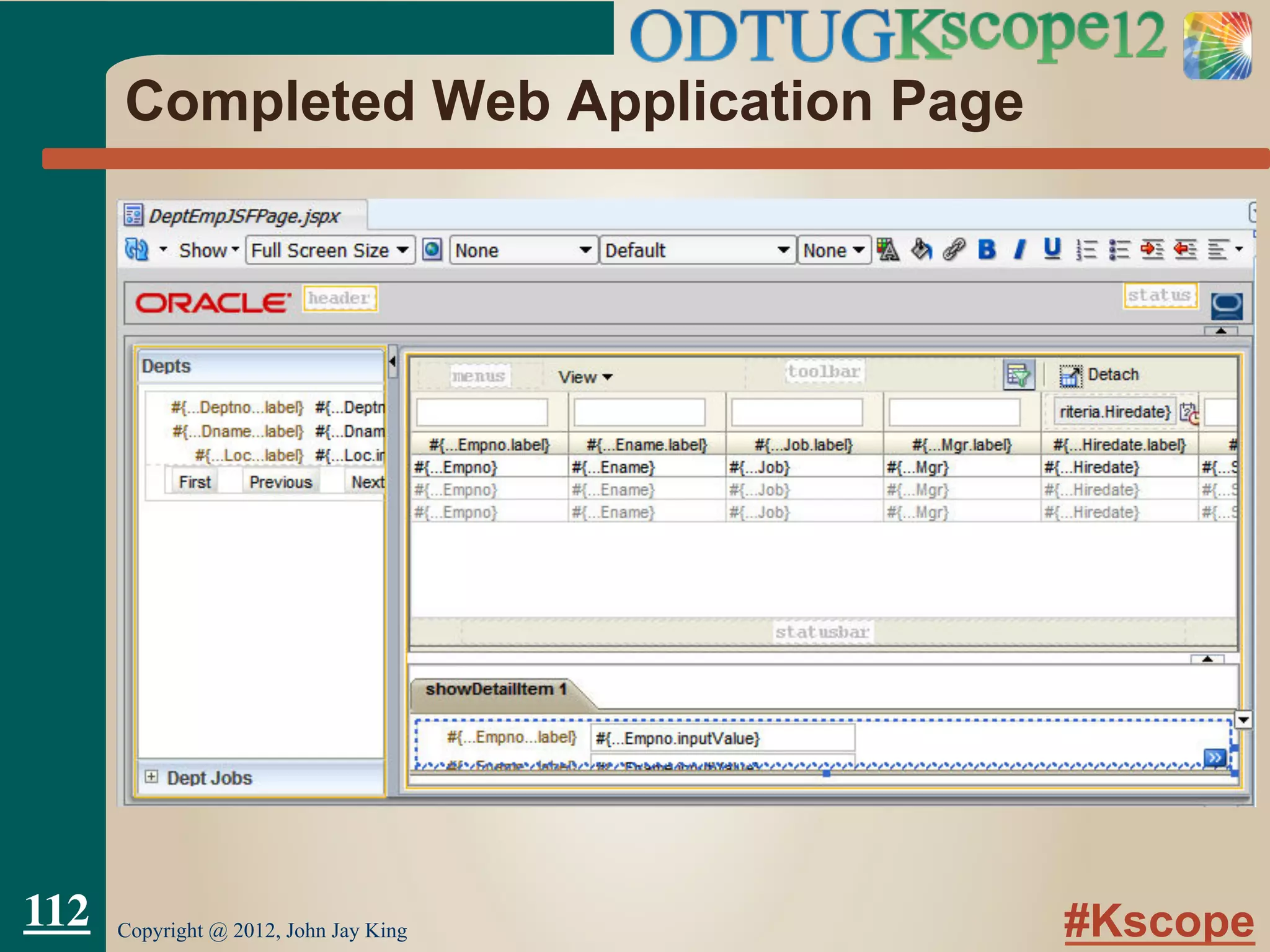Screen dimensions: 1270x952
Task: Select the header facet placeholder
Action: pyautogui.click(x=340, y=298)
